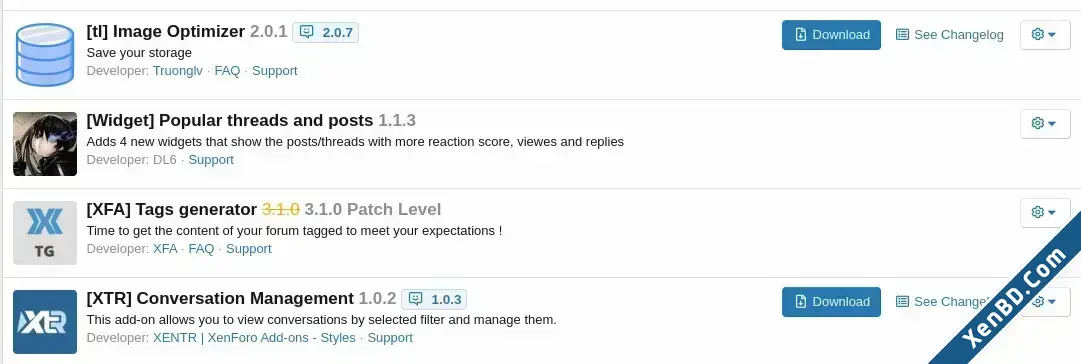The height and width of the screenshot is (364, 1081).
Task: Open gear dropdown for Image Optimizer
Action: pyautogui.click(x=1045, y=34)
